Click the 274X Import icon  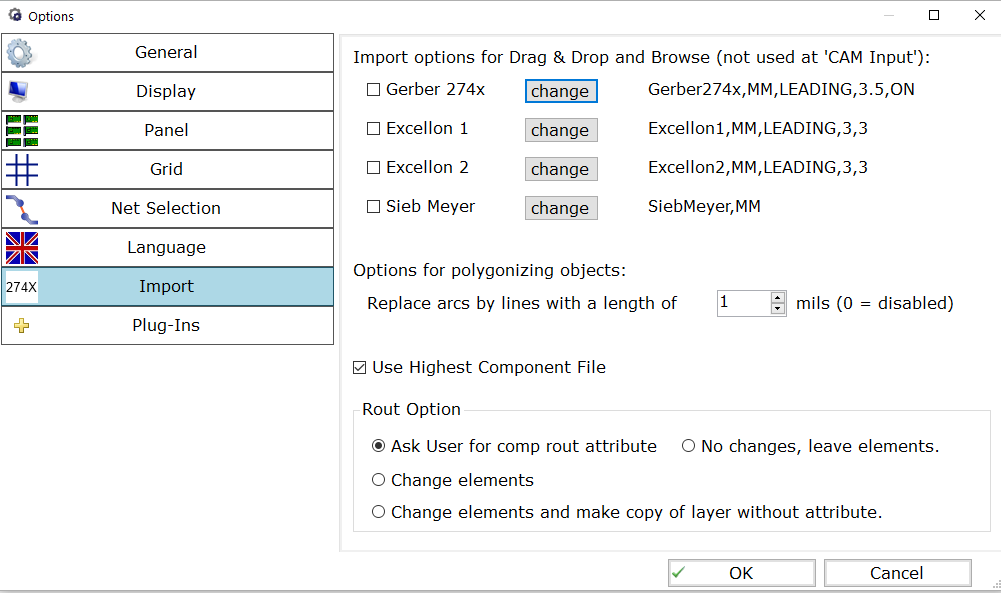tap(22, 287)
